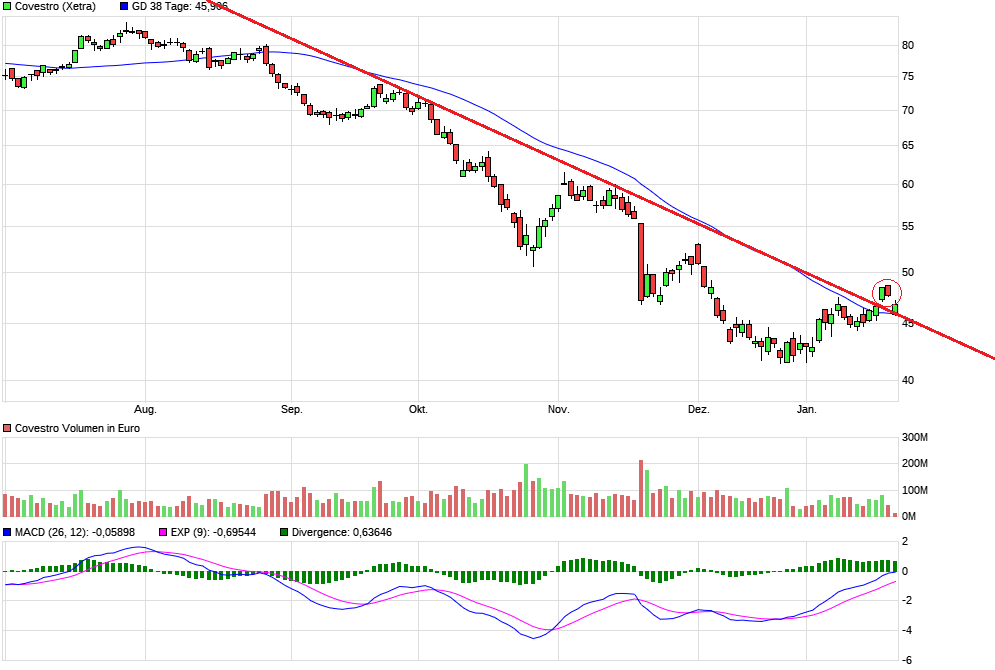Click the 'Aug.' month label
The width and height of the screenshot is (995, 670).
click(x=145, y=409)
